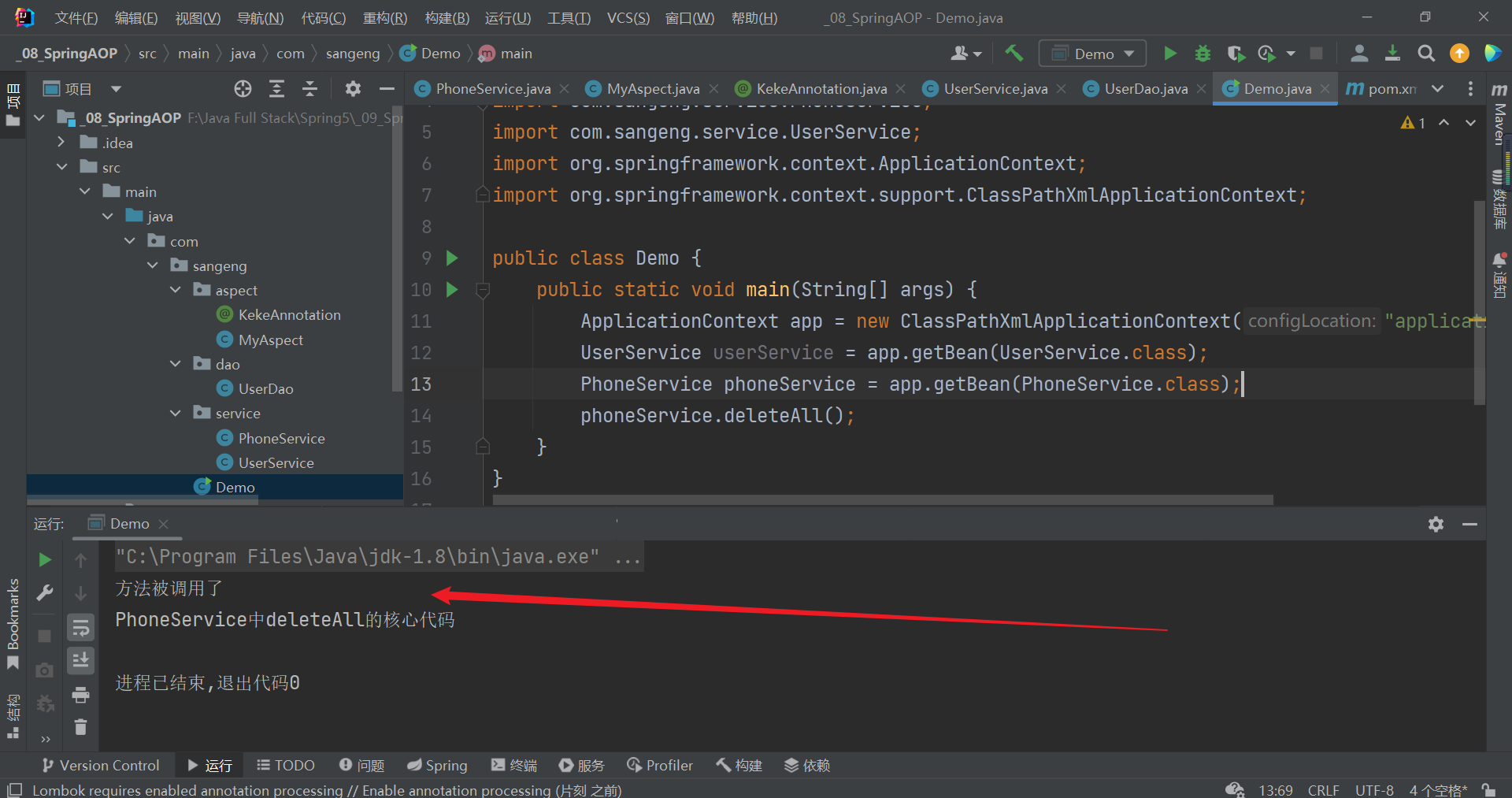The width and height of the screenshot is (1512, 798).
Task: Click the grayed Stop button in toolbar
Action: pos(1316,54)
